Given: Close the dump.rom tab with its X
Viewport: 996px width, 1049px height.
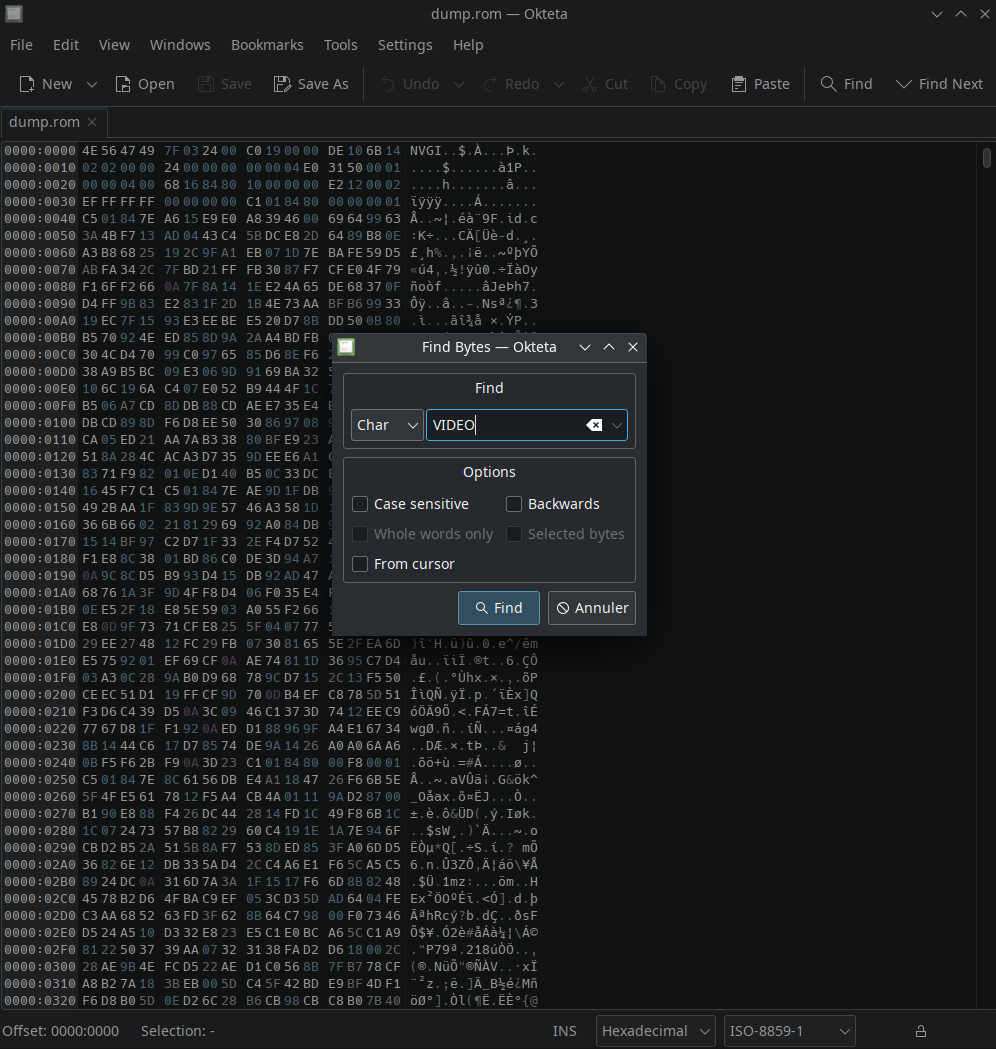Looking at the screenshot, I should 92,122.
